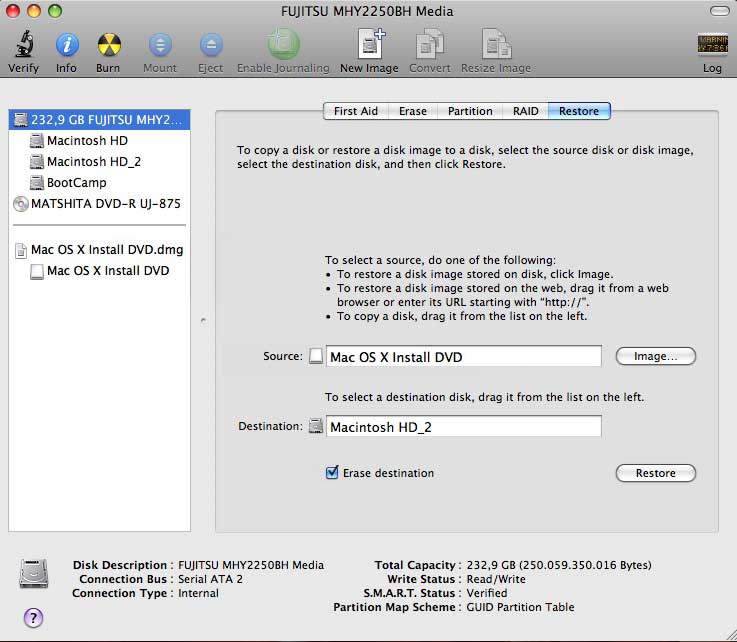Click the sidebar splitter handle dot

pyautogui.click(x=203, y=320)
